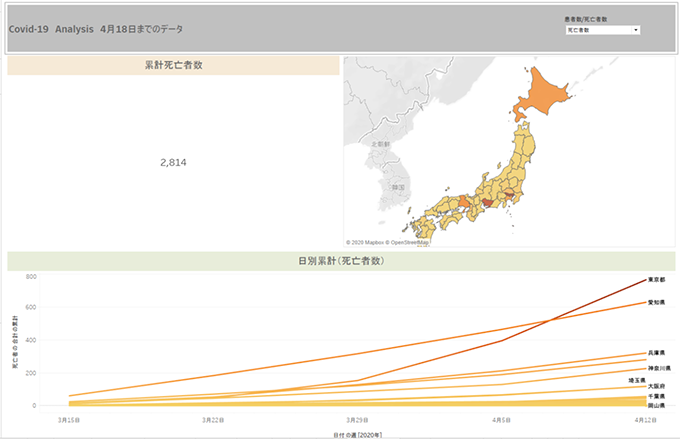
Task: Click the 東京都 line label
Action: (656, 280)
